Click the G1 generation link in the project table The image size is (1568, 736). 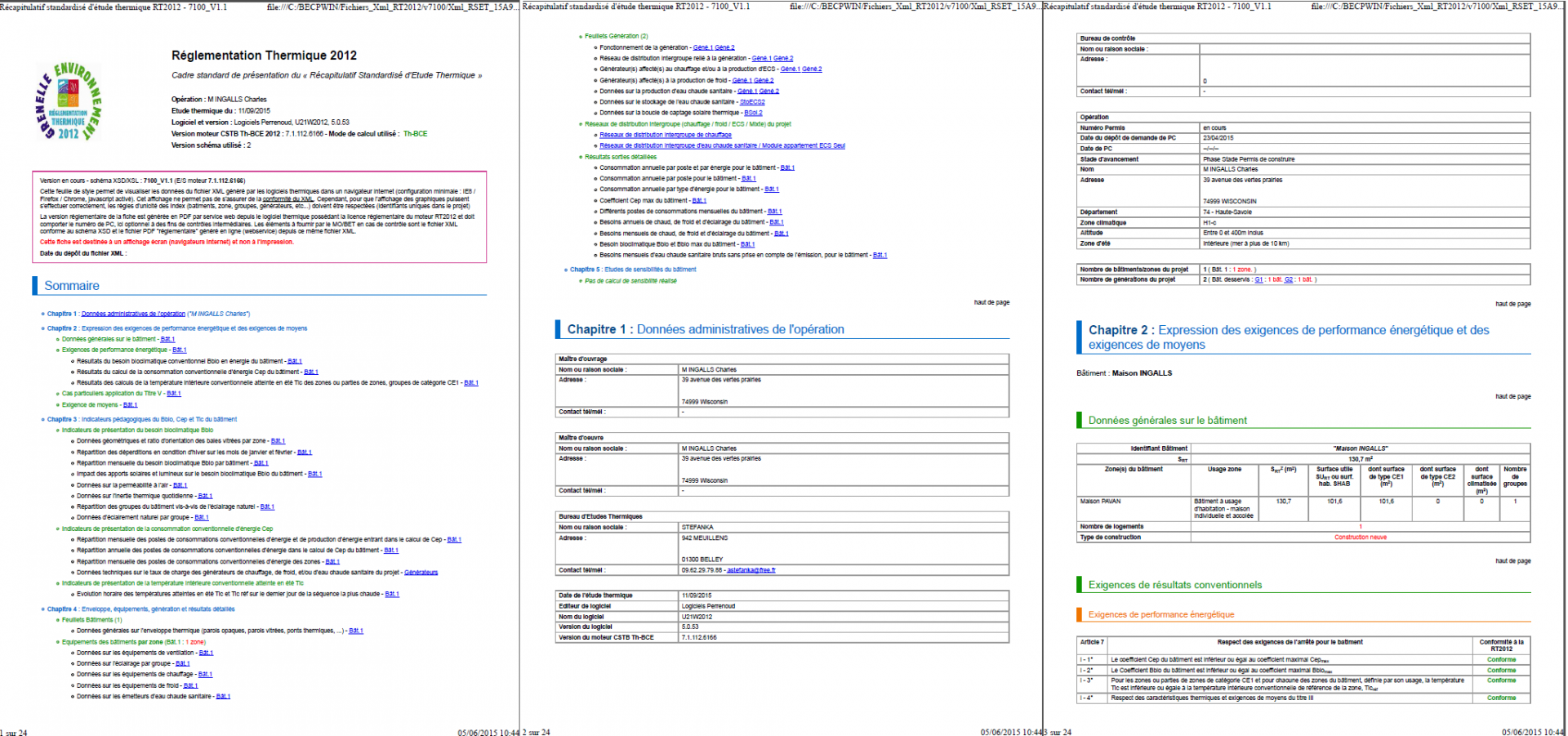(1258, 279)
